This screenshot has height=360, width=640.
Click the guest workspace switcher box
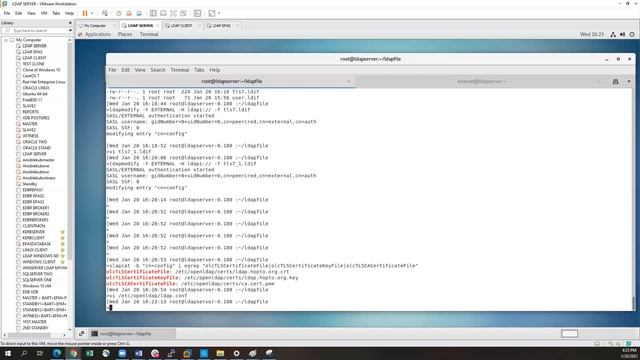click(569, 334)
